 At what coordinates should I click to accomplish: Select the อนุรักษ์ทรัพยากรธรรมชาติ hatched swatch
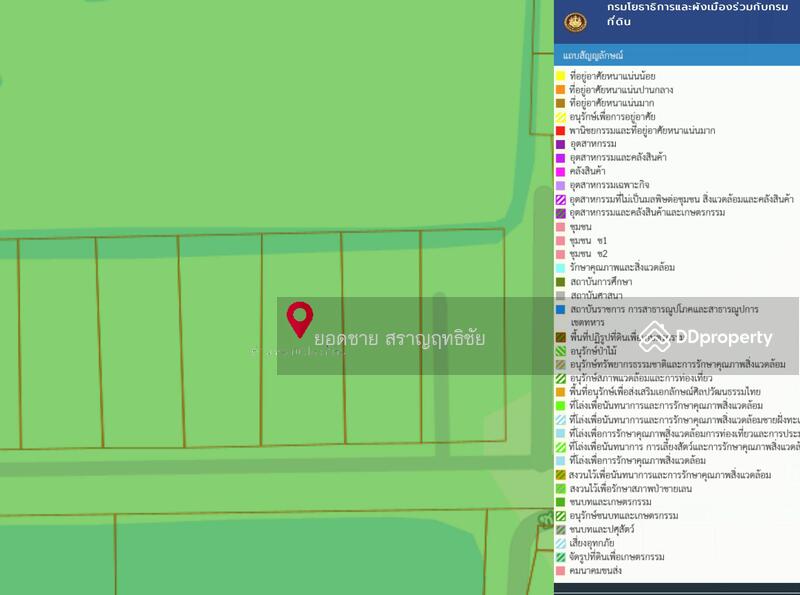560,364
